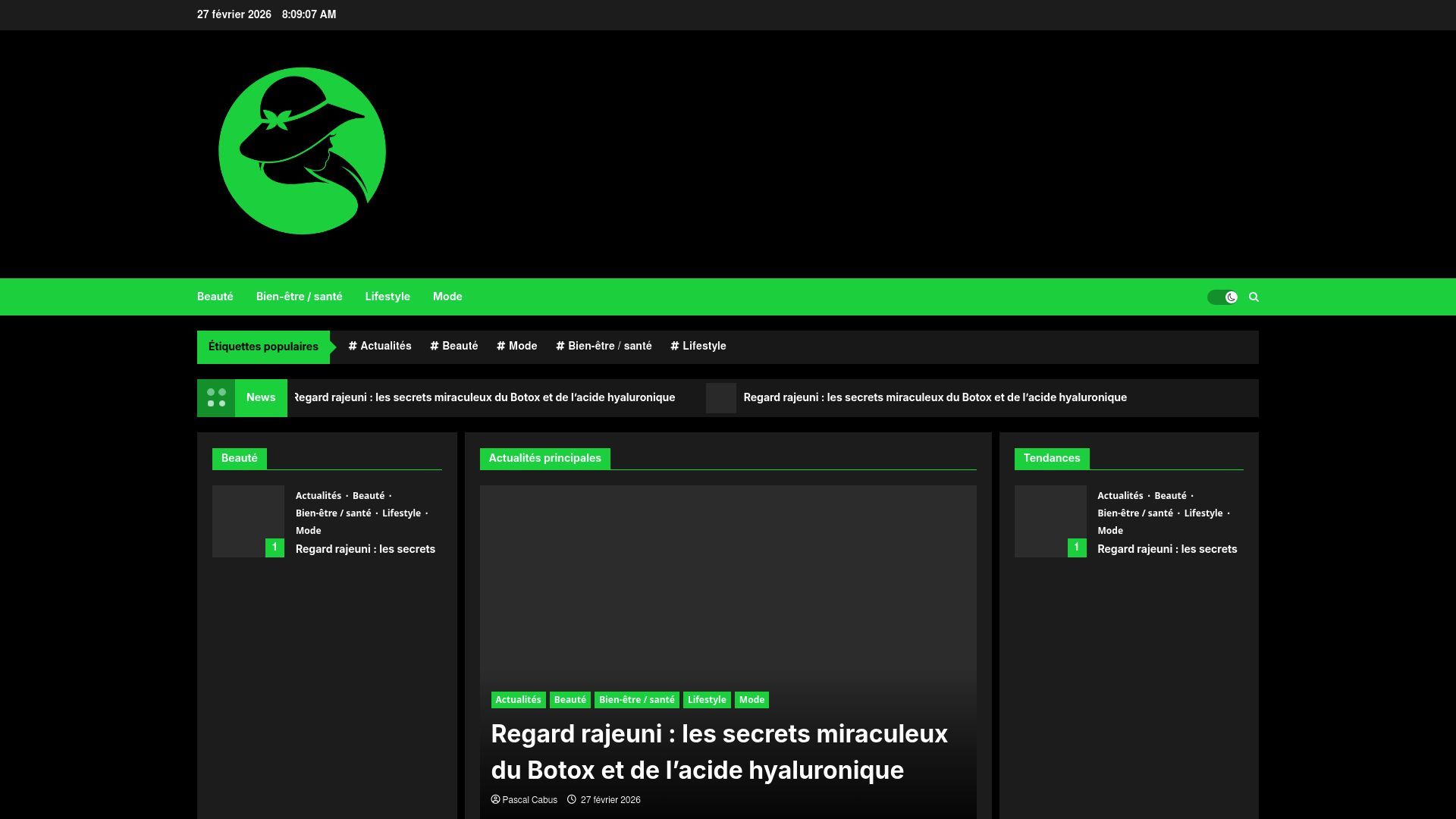The width and height of the screenshot is (1456, 819).
Task: Open the Bien-être / santé navbar menu
Action: (300, 297)
